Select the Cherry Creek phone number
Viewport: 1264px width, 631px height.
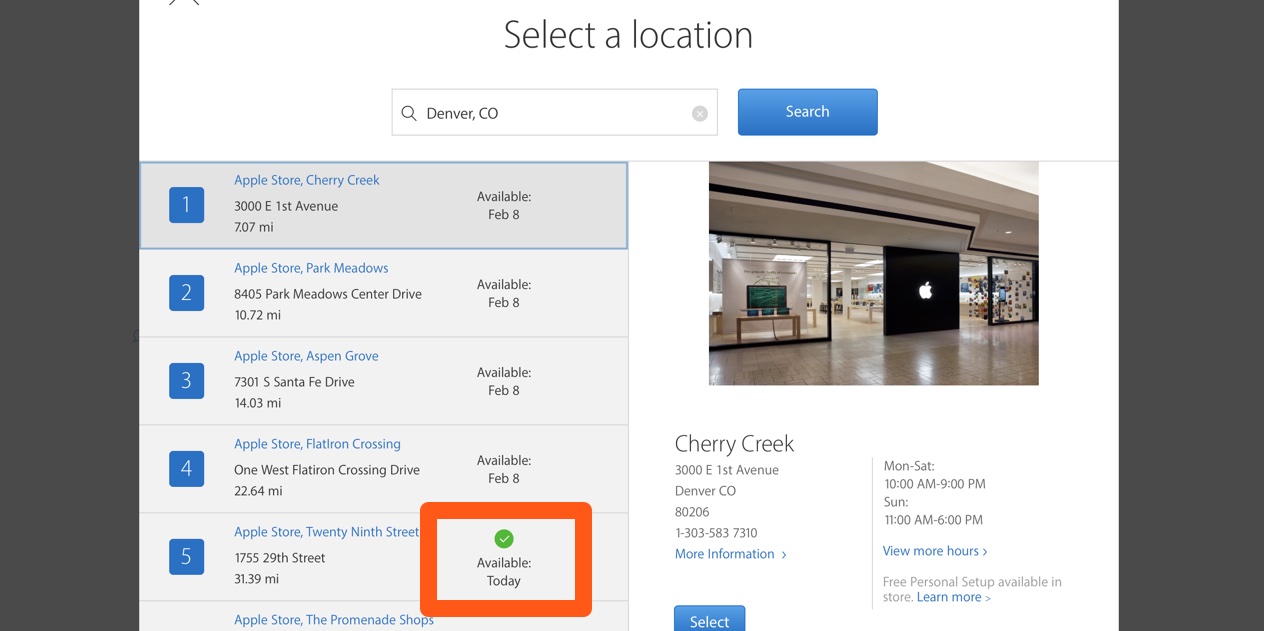[715, 532]
